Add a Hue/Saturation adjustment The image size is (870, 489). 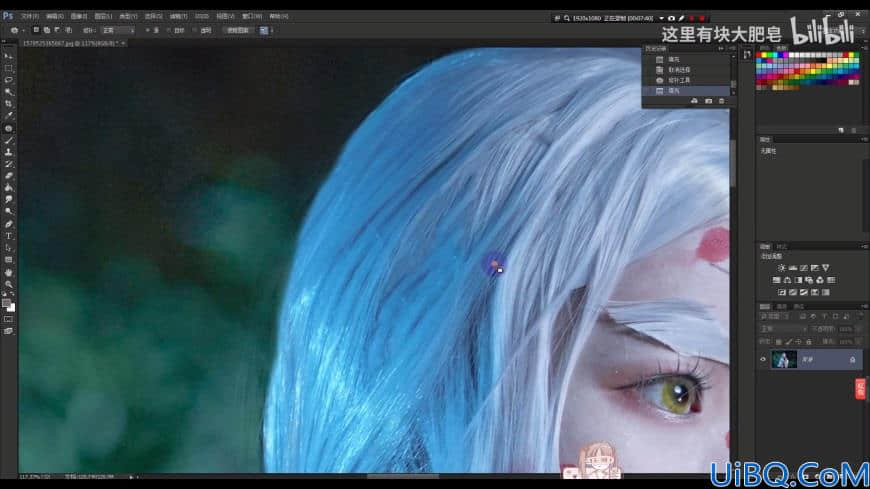[776, 280]
